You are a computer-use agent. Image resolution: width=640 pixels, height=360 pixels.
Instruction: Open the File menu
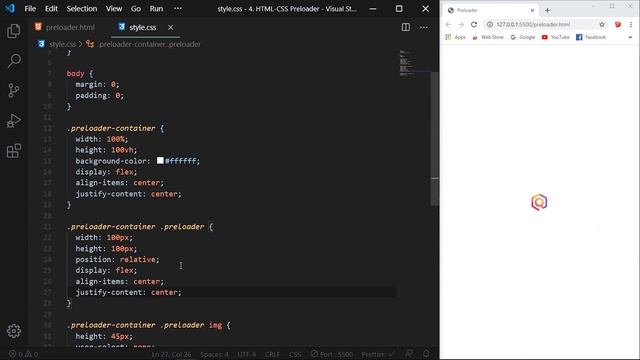pos(30,9)
